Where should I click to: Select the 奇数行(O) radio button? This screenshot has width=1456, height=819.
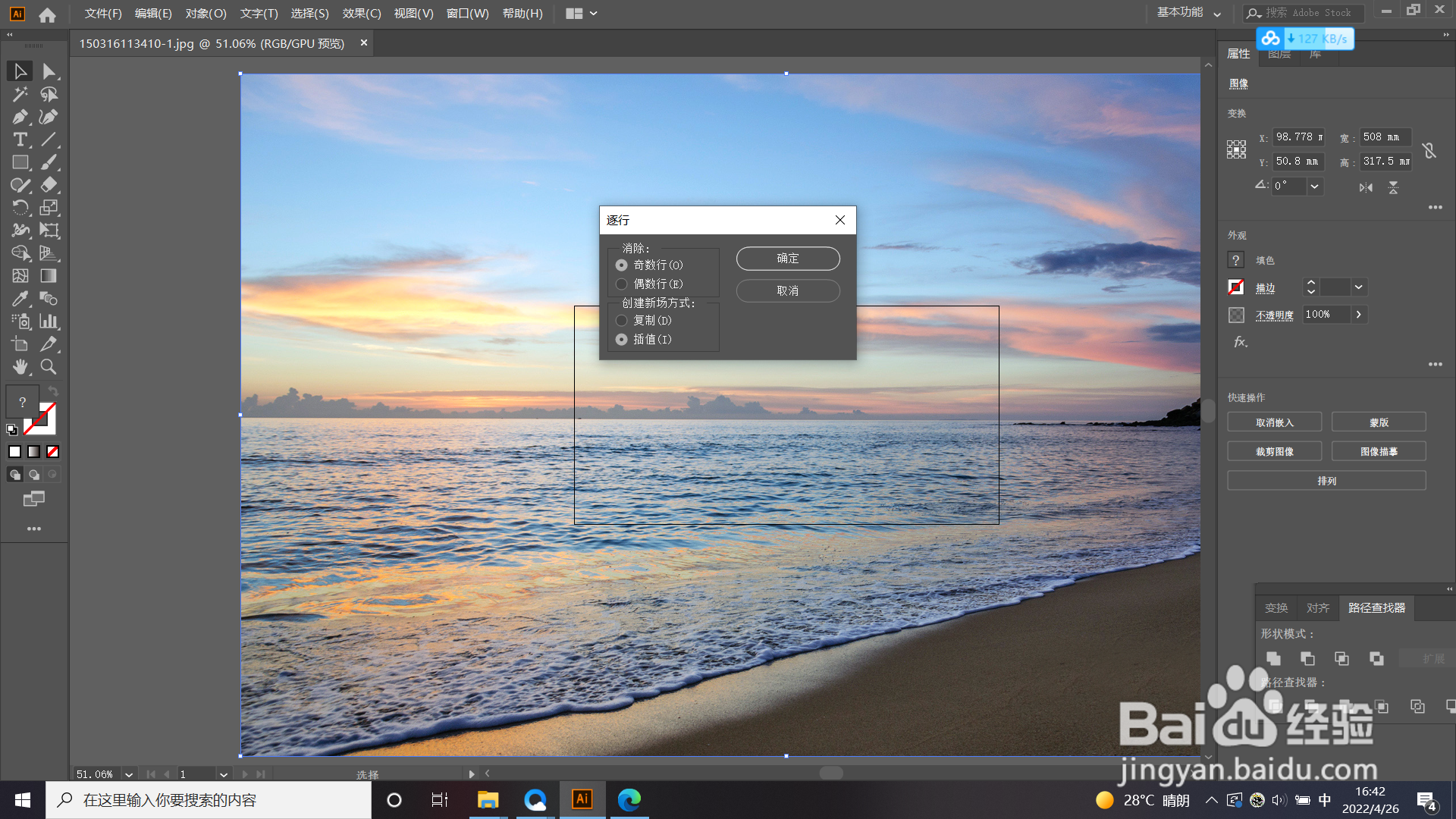point(622,265)
